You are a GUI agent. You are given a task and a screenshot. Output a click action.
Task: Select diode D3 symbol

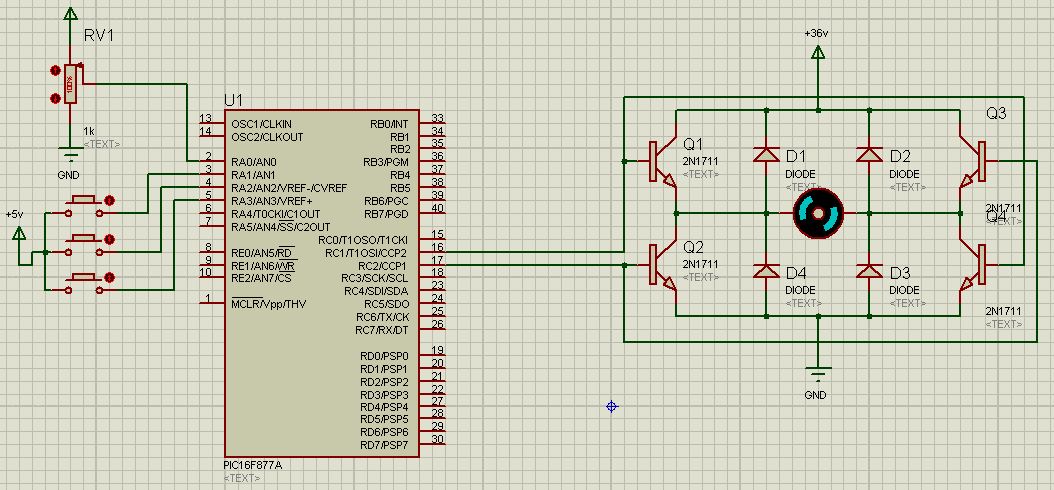[870, 271]
